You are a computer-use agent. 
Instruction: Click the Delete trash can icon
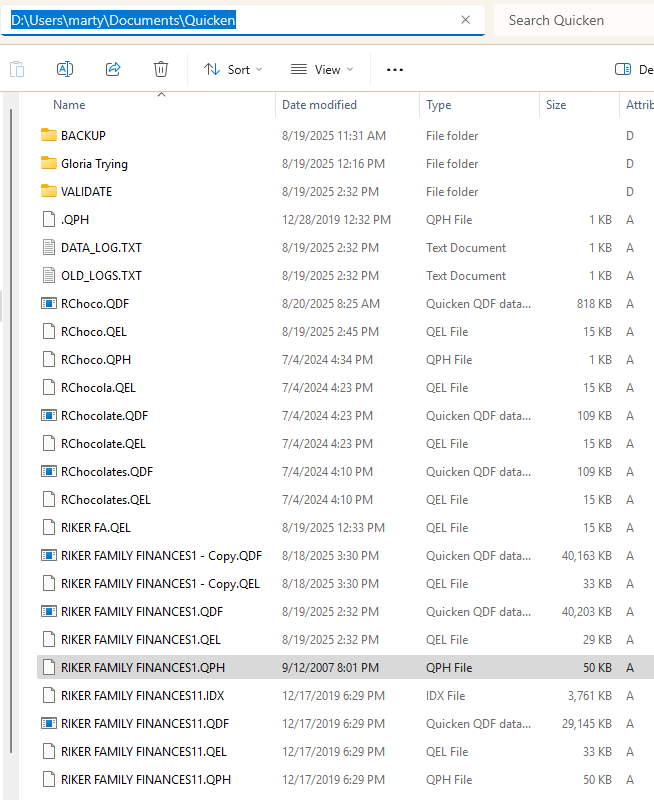161,69
